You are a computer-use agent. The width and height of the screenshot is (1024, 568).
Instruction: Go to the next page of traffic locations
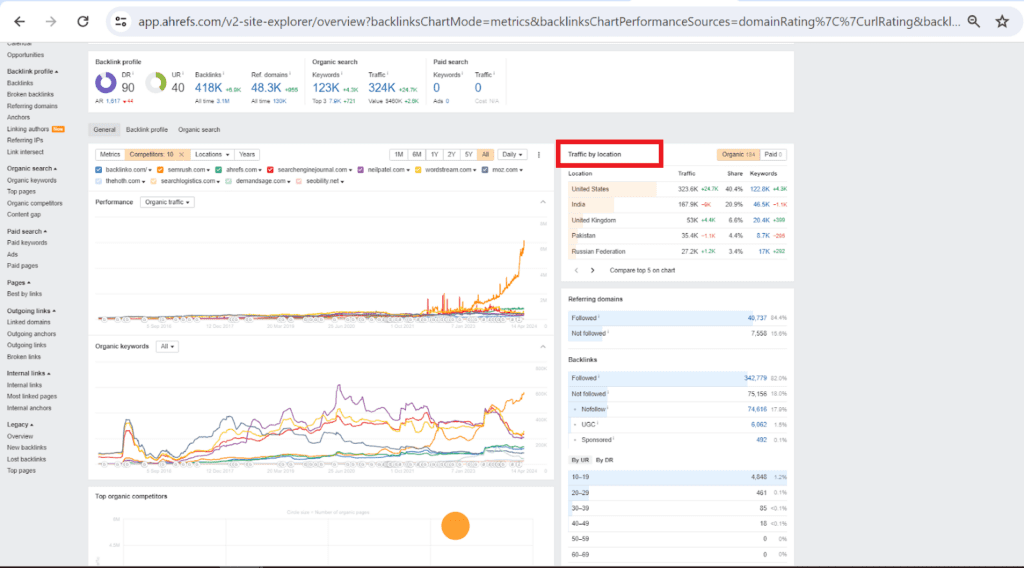coord(592,270)
